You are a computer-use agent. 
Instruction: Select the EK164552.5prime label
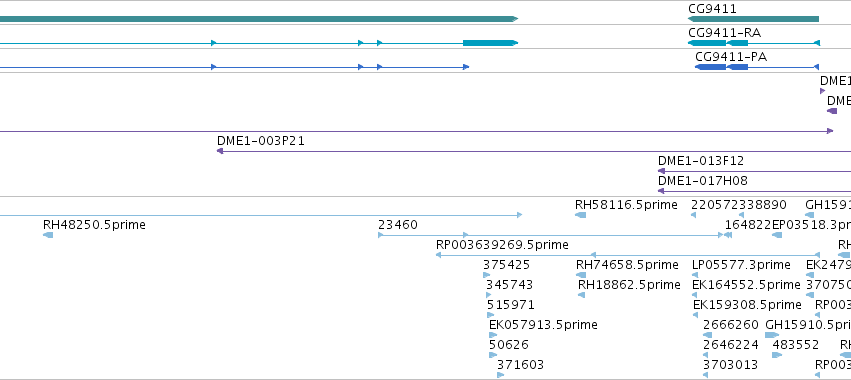(746, 285)
